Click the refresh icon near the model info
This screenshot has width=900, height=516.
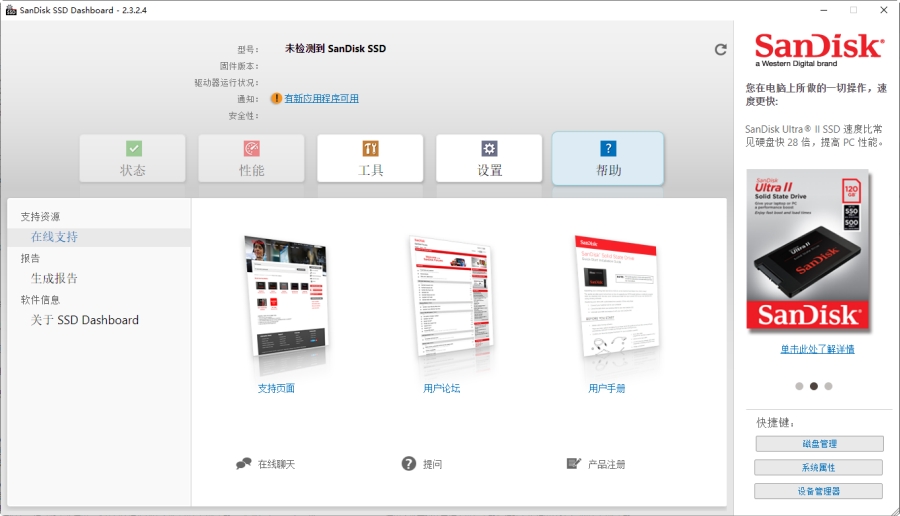click(720, 50)
